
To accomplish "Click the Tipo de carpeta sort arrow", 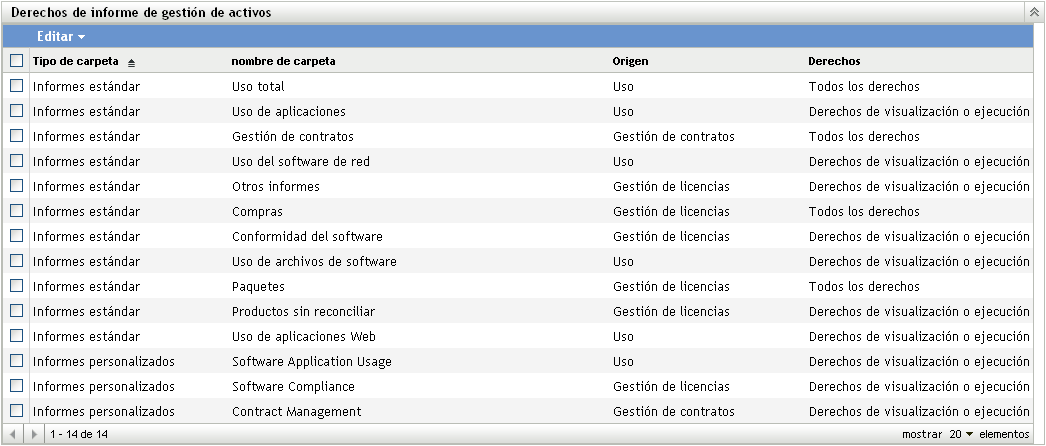I will pyautogui.click(x=131, y=62).
